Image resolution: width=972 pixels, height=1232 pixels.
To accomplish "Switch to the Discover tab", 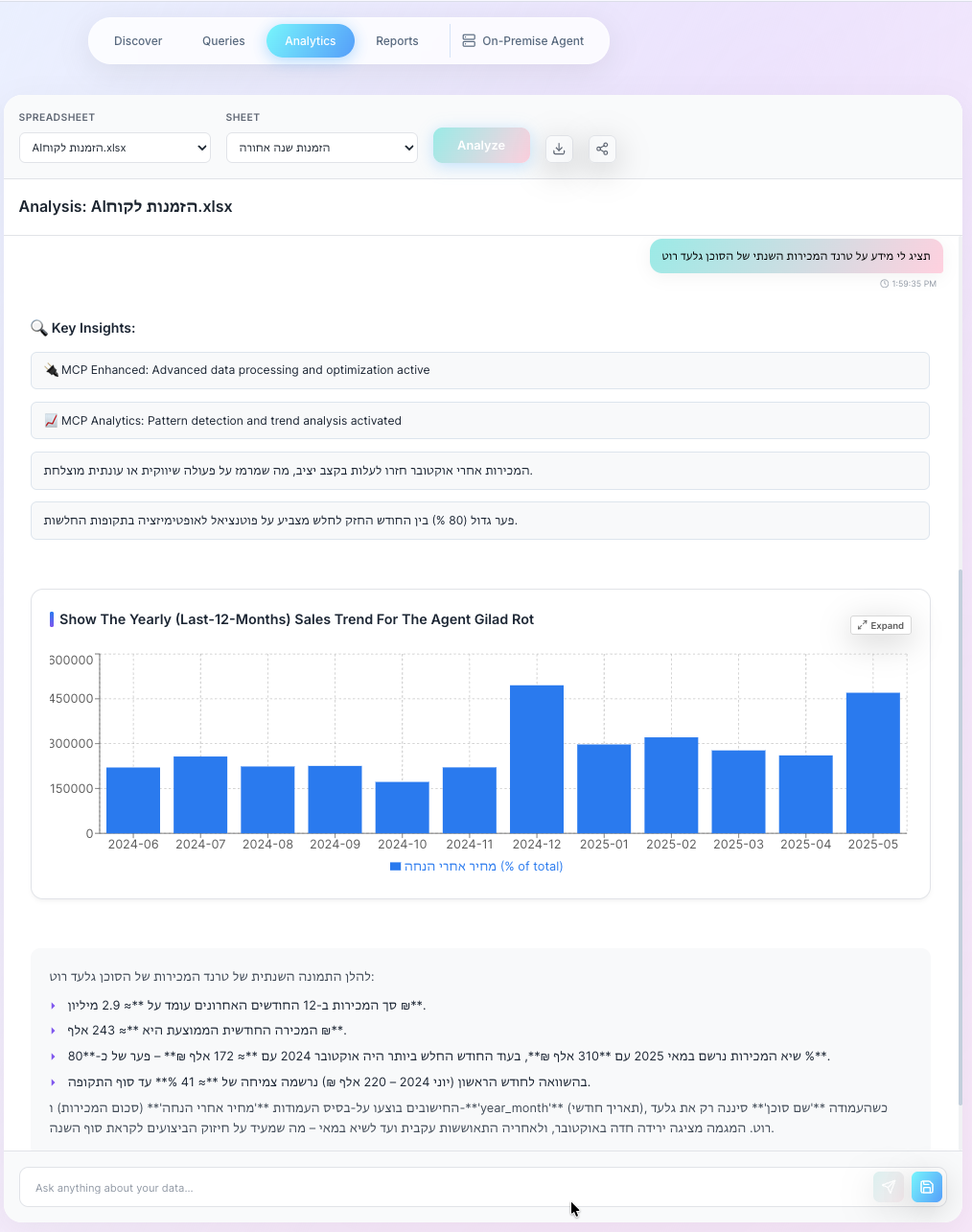I will pyautogui.click(x=138, y=41).
